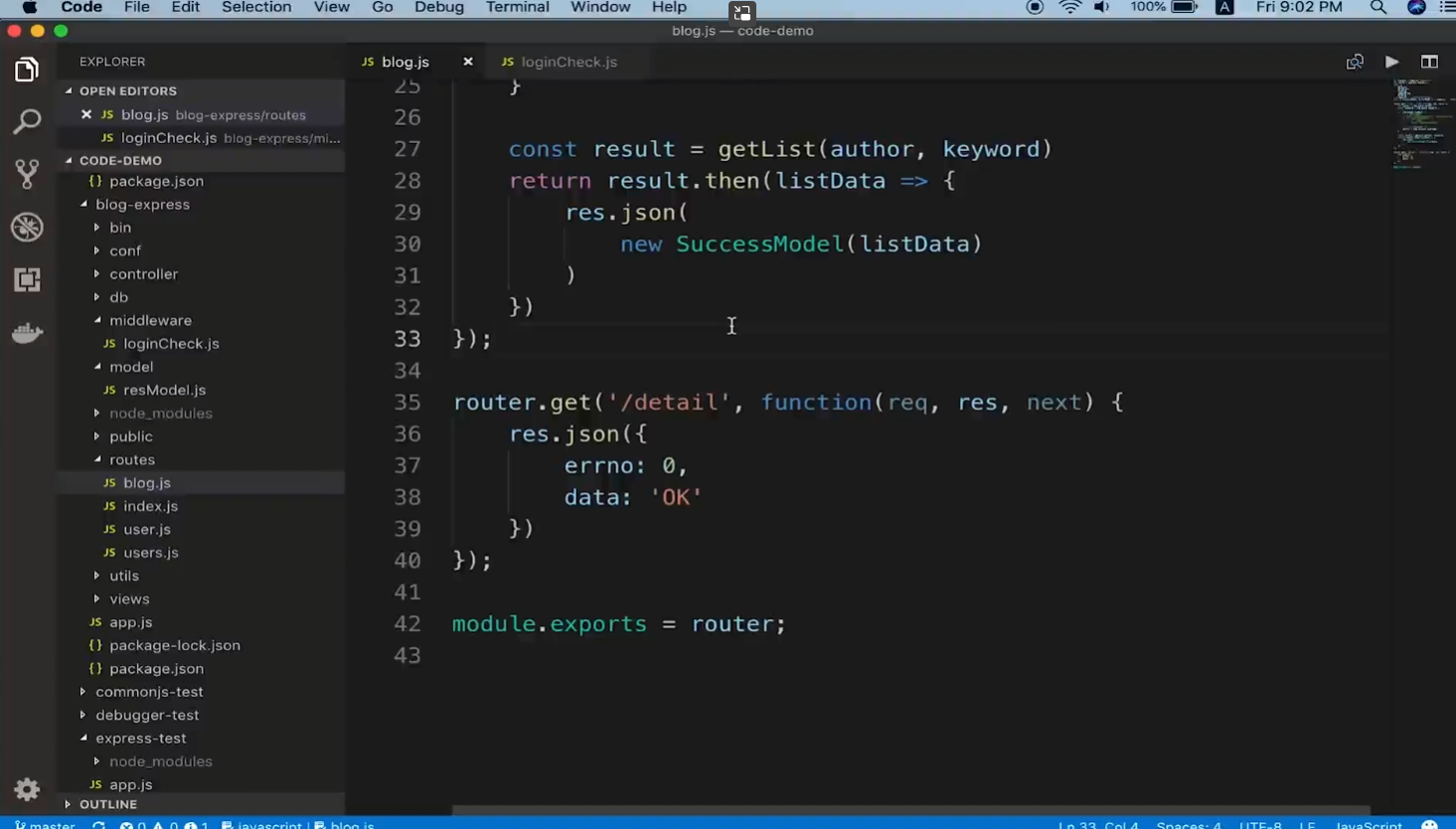
Task: Close the blog.js editor tab
Action: tap(467, 62)
